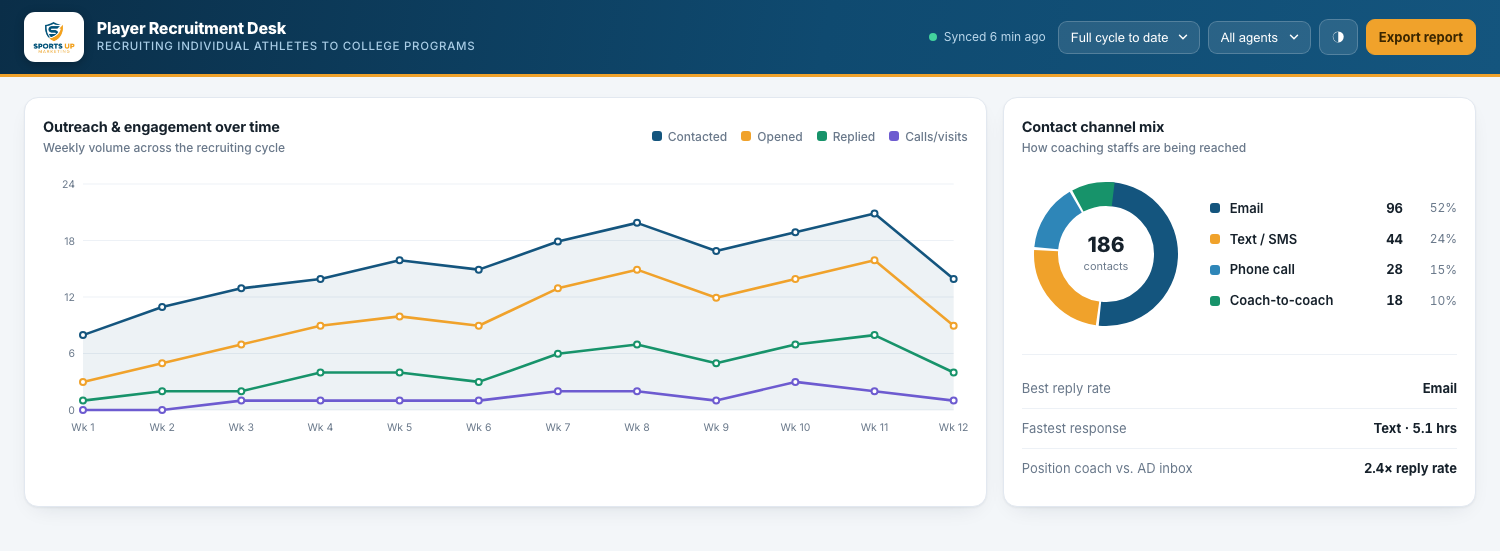This screenshot has width=1500, height=551.
Task: Click the Contacted data point at Wk 1
Action: point(83,335)
